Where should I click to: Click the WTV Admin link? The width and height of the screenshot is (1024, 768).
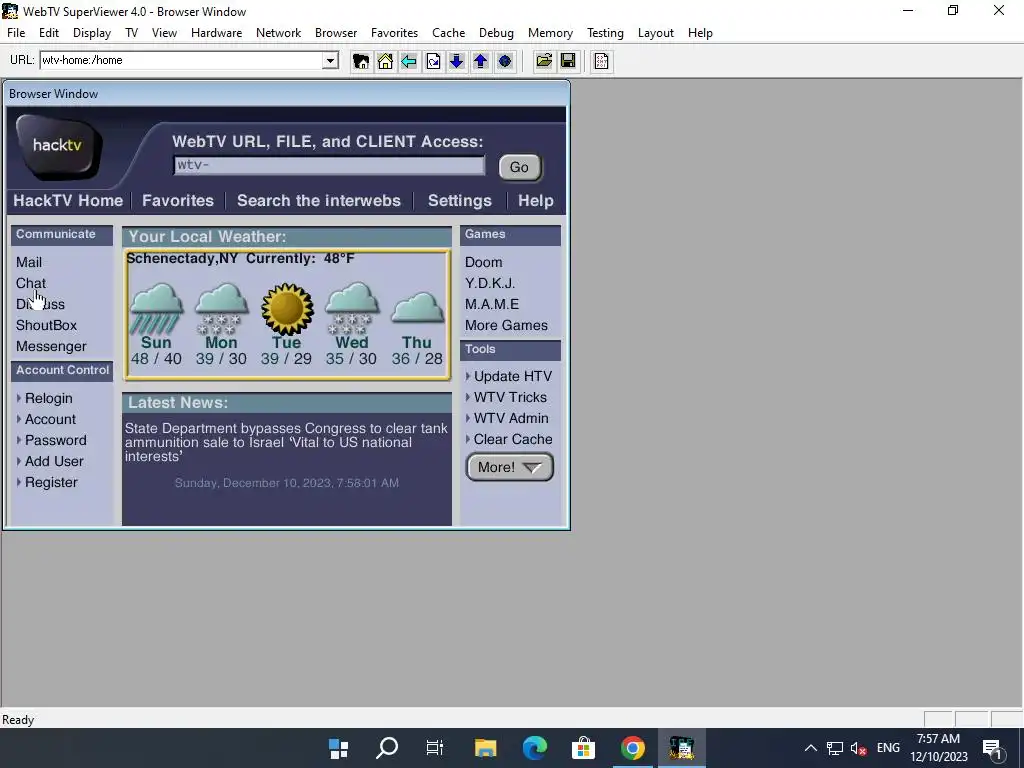[x=511, y=419]
